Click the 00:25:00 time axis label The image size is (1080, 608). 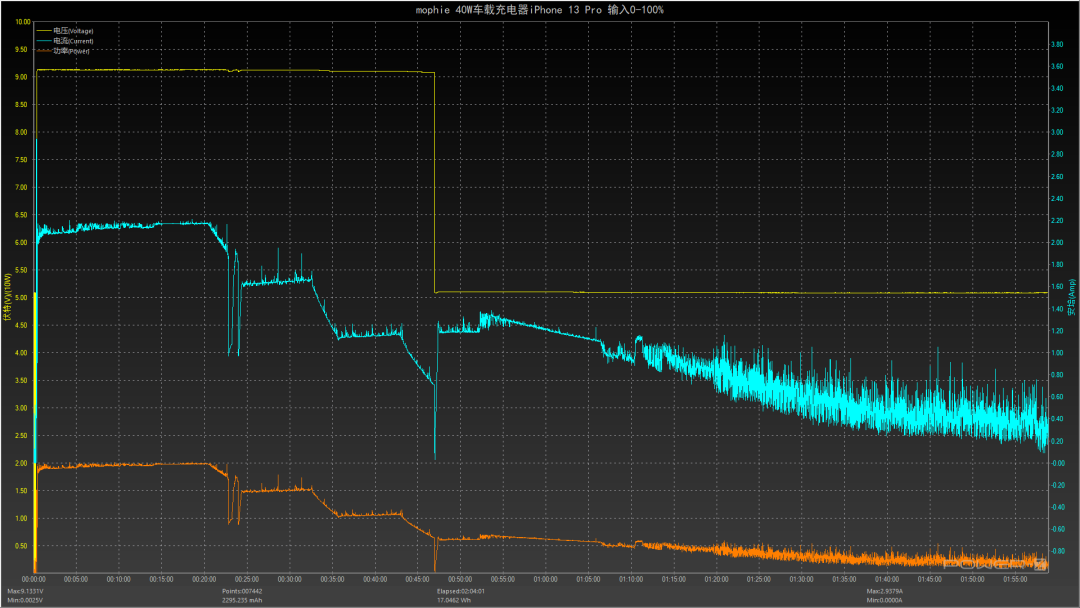(247, 580)
